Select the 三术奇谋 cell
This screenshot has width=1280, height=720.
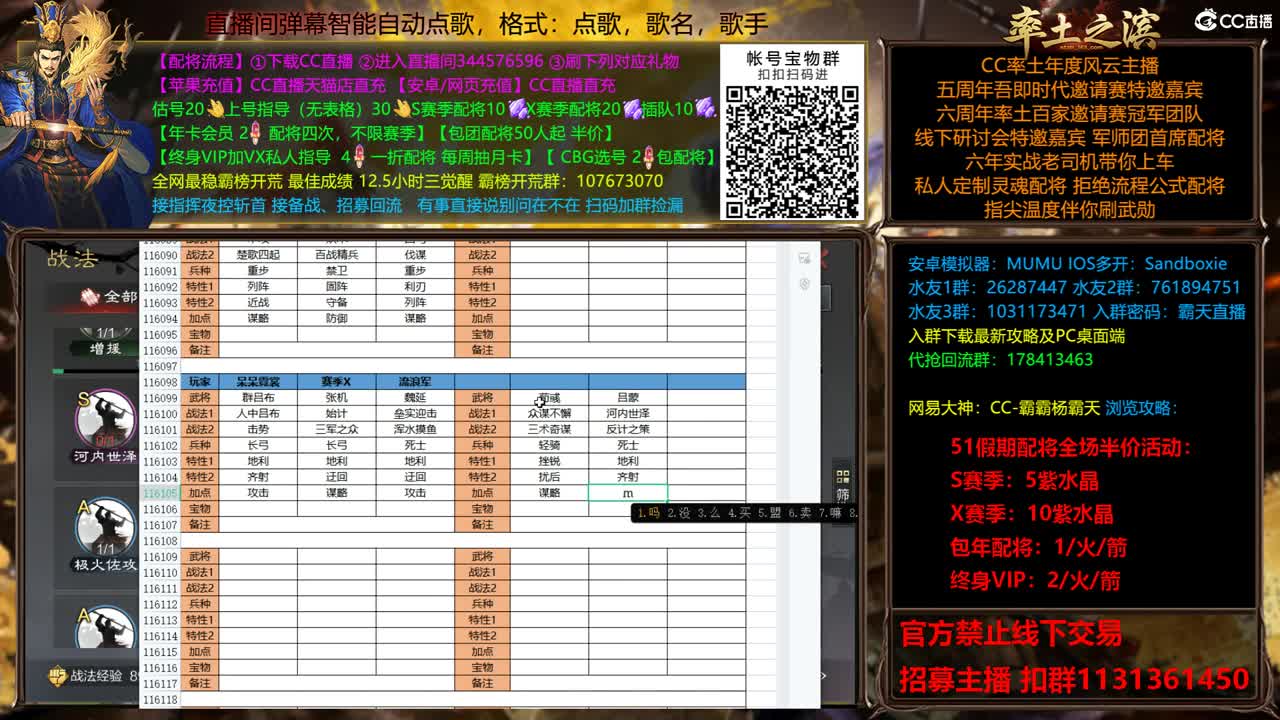(550, 430)
